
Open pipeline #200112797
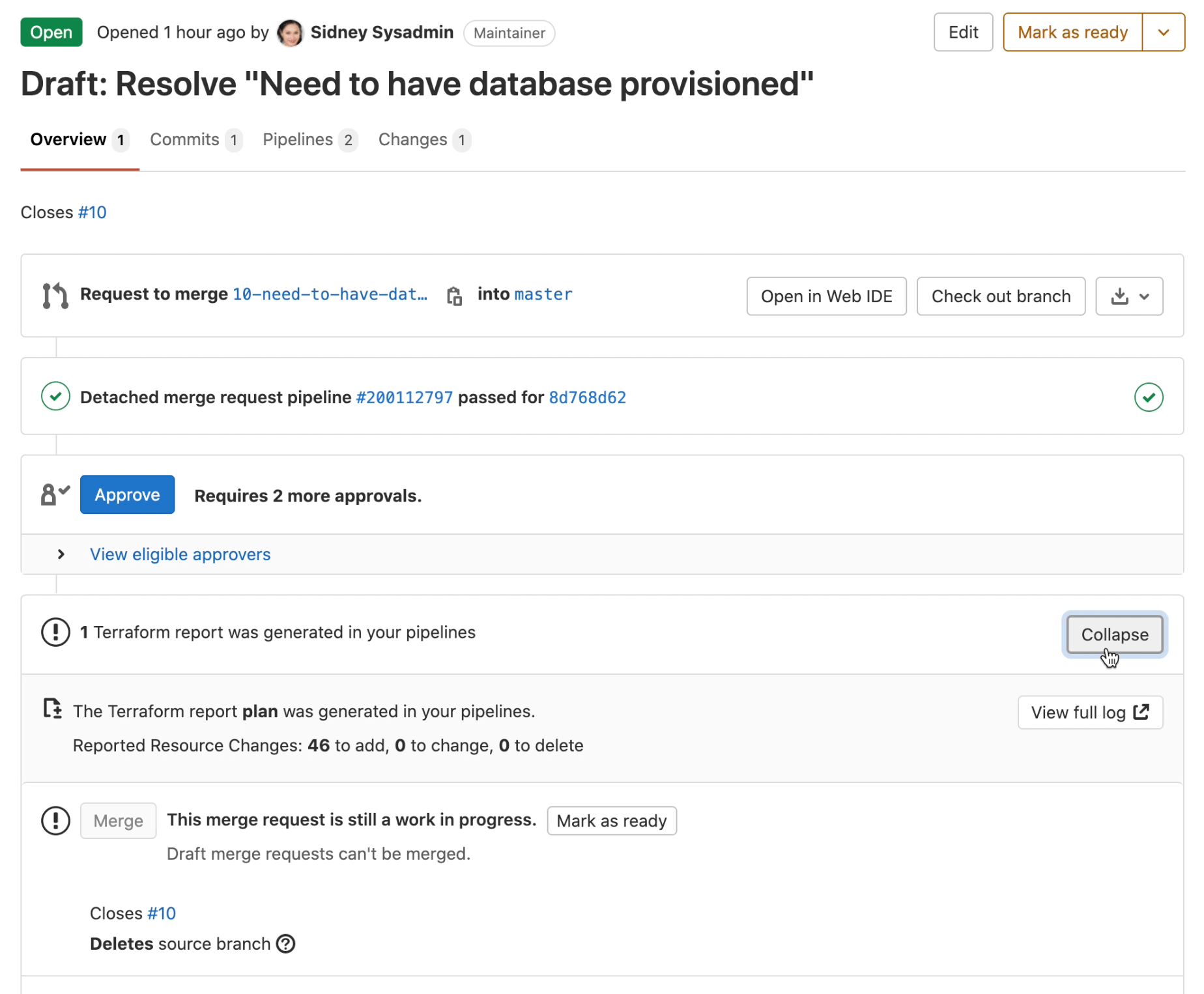(x=403, y=397)
